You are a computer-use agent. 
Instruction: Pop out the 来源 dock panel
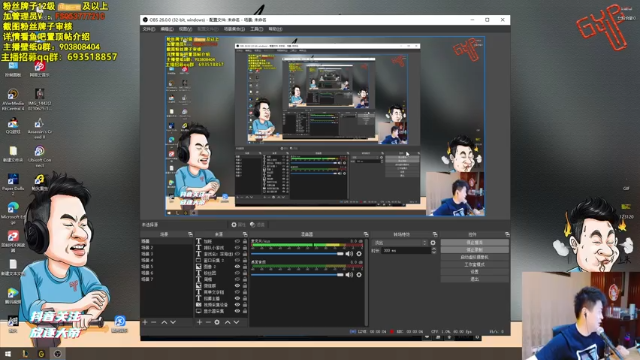(245, 234)
